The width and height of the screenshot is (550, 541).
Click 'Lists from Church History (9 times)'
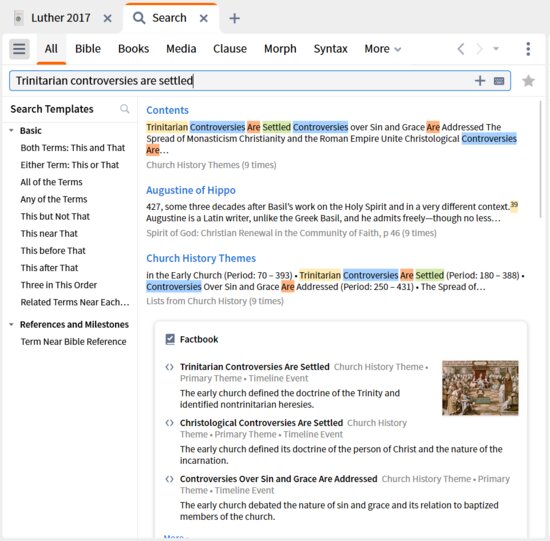pos(215,301)
